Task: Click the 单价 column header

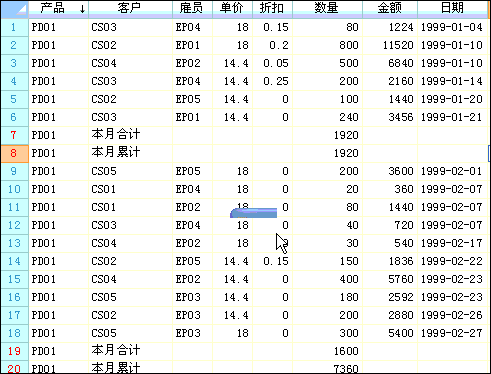Action: 232,8
